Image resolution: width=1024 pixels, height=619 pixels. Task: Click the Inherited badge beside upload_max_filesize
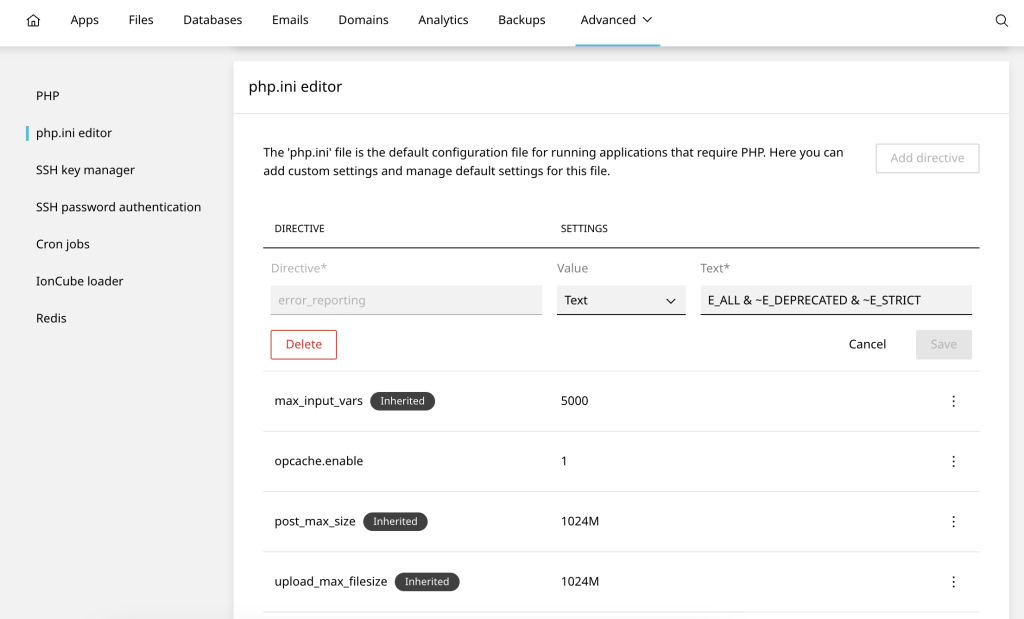pyautogui.click(x=427, y=582)
